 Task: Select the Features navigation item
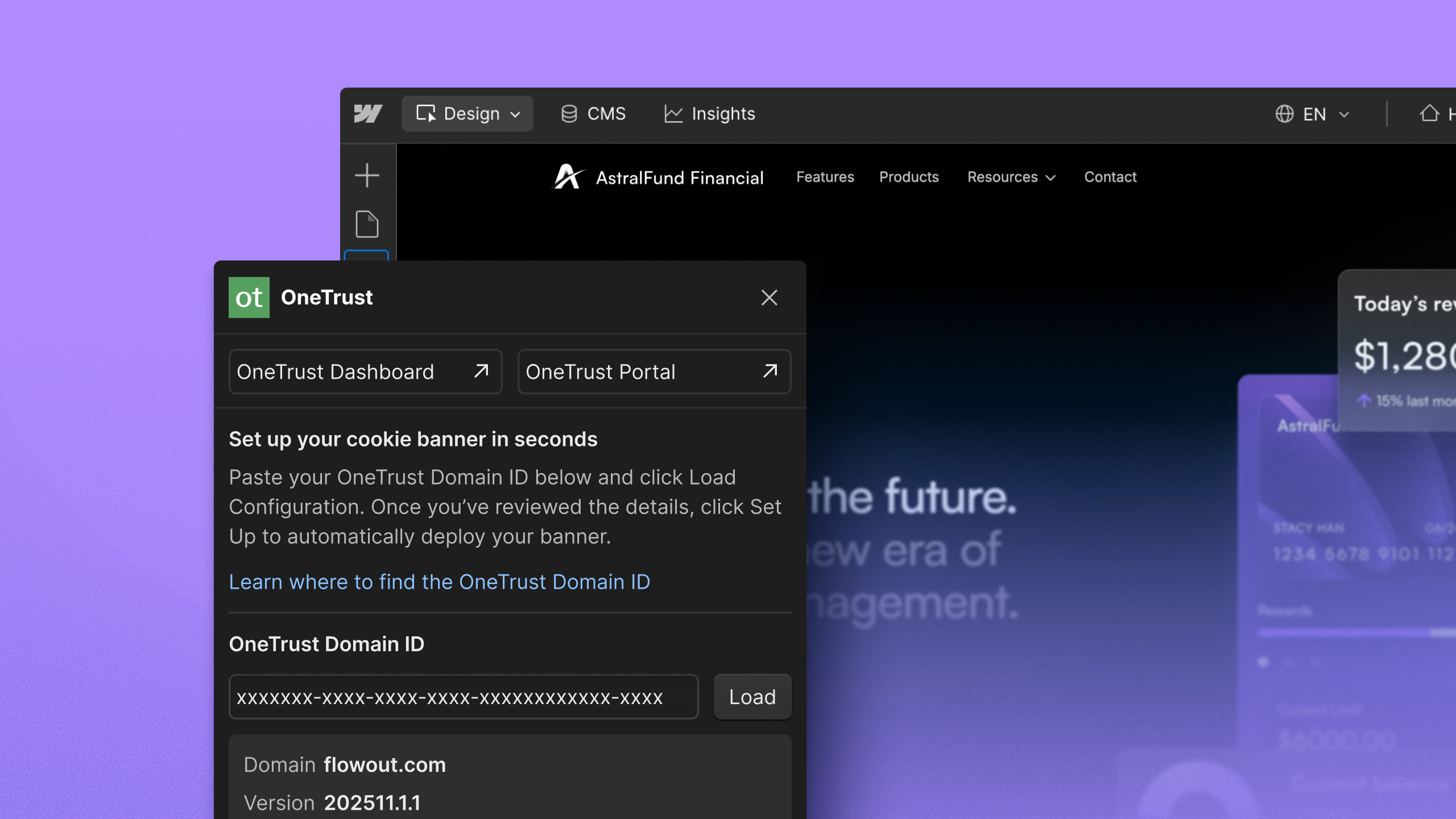(825, 177)
